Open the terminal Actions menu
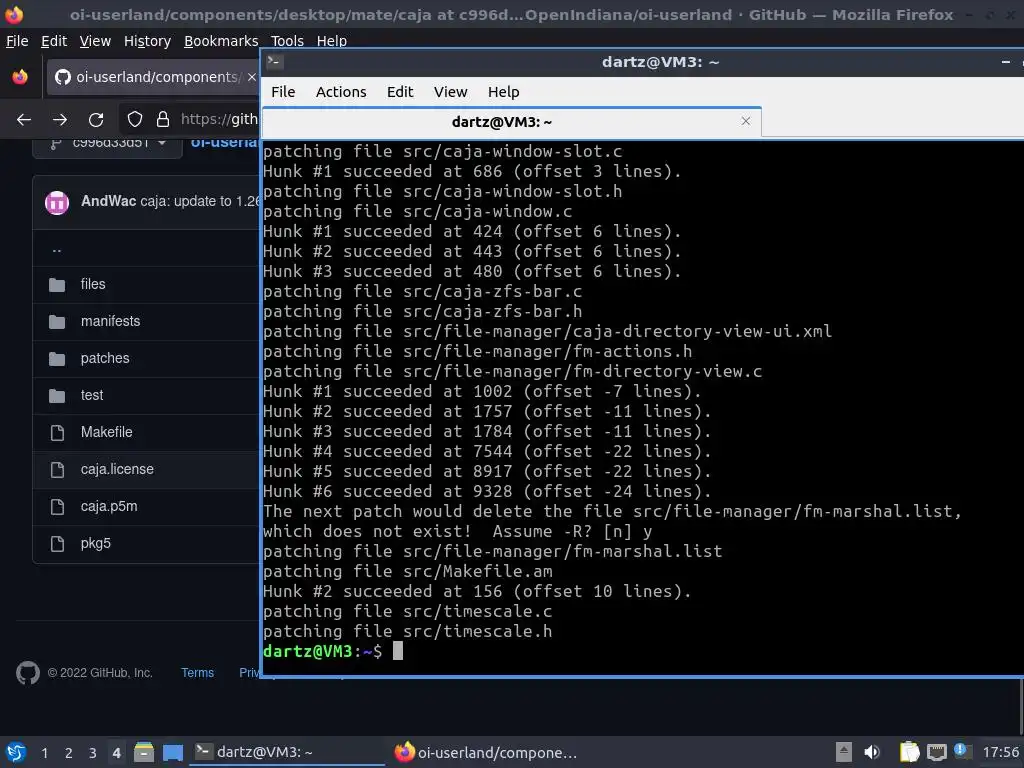The image size is (1024, 768). 341,92
